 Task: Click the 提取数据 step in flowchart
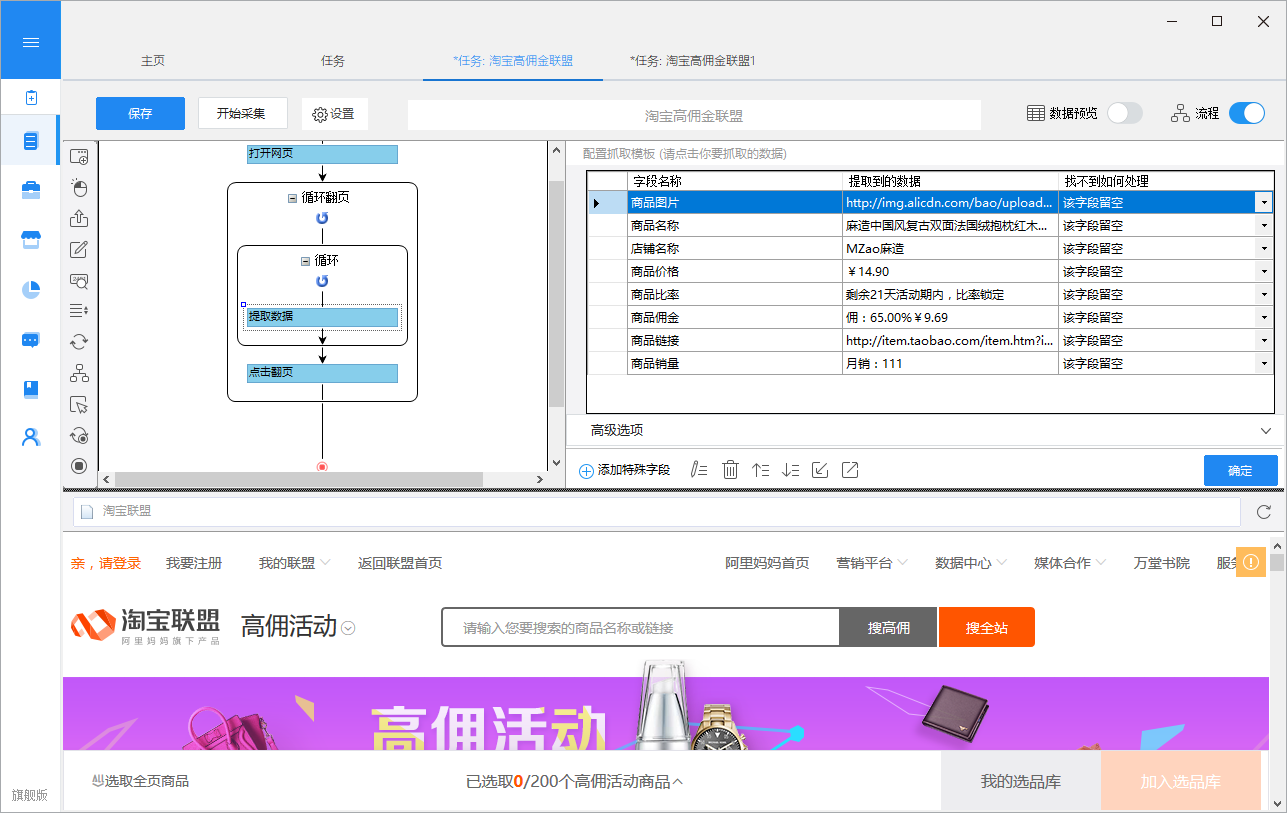click(x=323, y=318)
